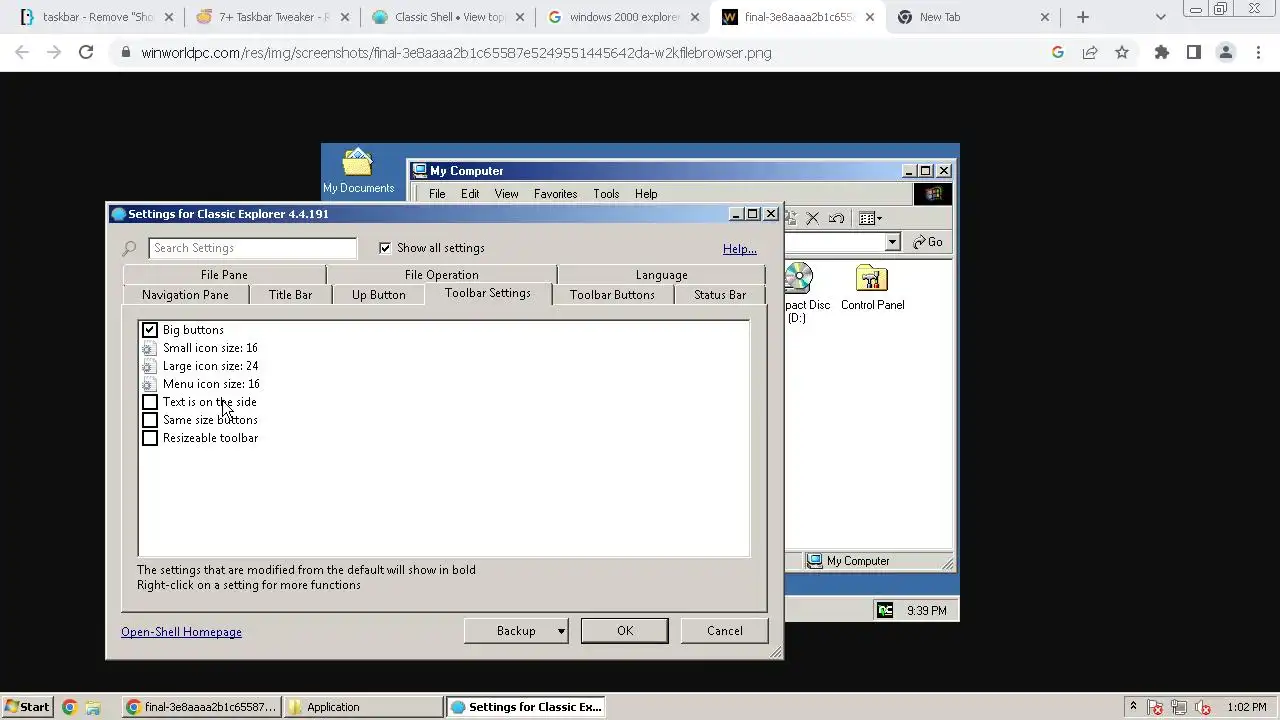This screenshot has width=1280, height=720.
Task: Open a new browser tab with plus
Action: [x=1083, y=17]
